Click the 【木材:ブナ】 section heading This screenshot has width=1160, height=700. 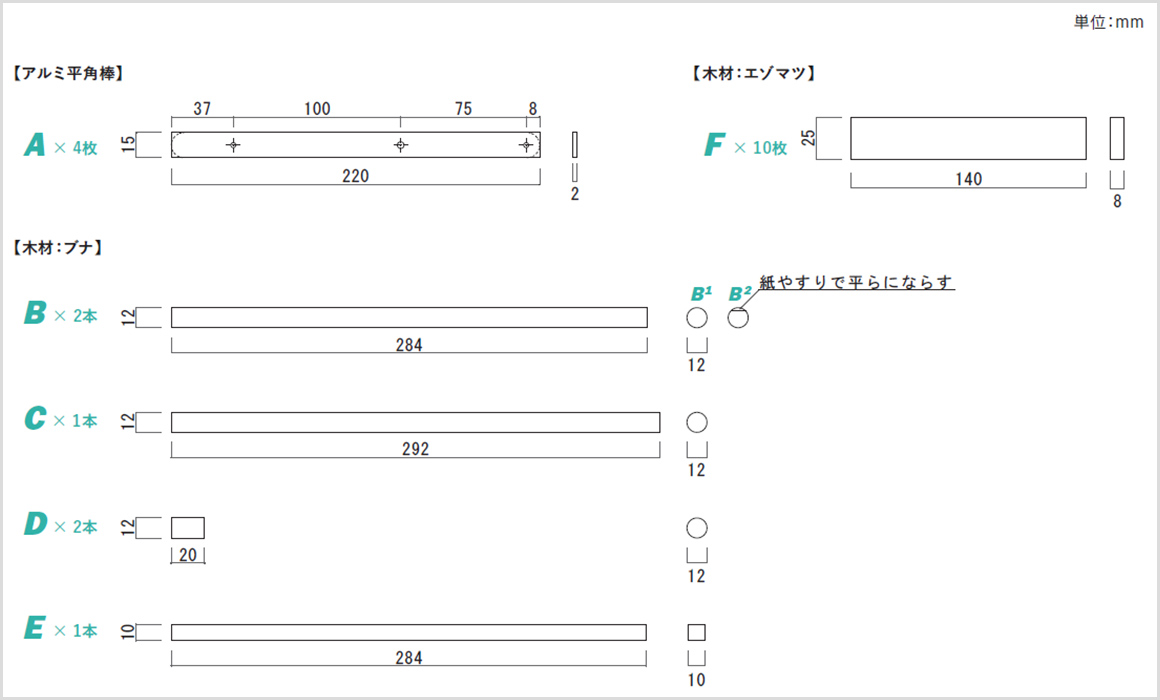(x=58, y=247)
